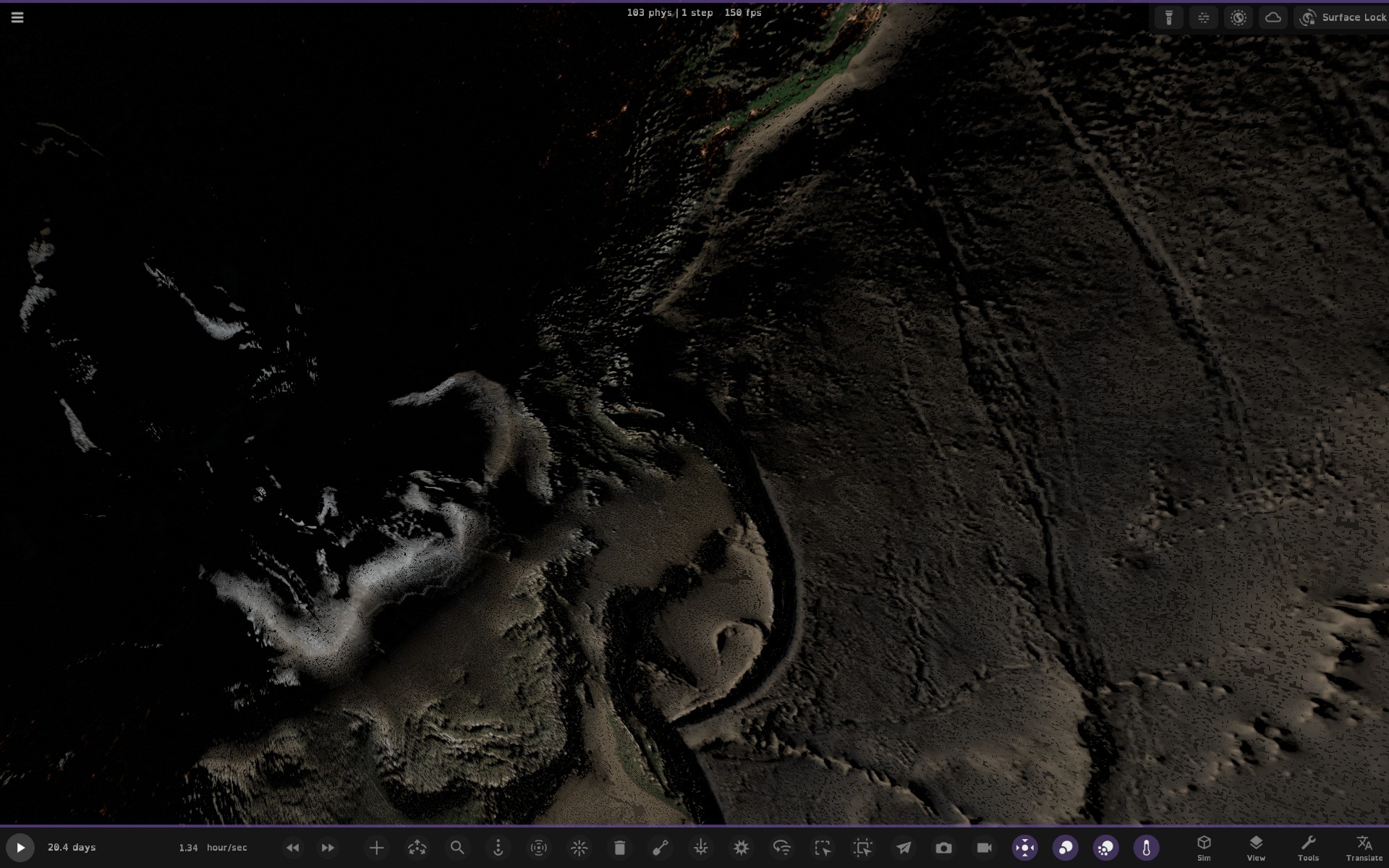Start video recording with camcorder icon
The image size is (1389, 868).
[x=984, y=848]
